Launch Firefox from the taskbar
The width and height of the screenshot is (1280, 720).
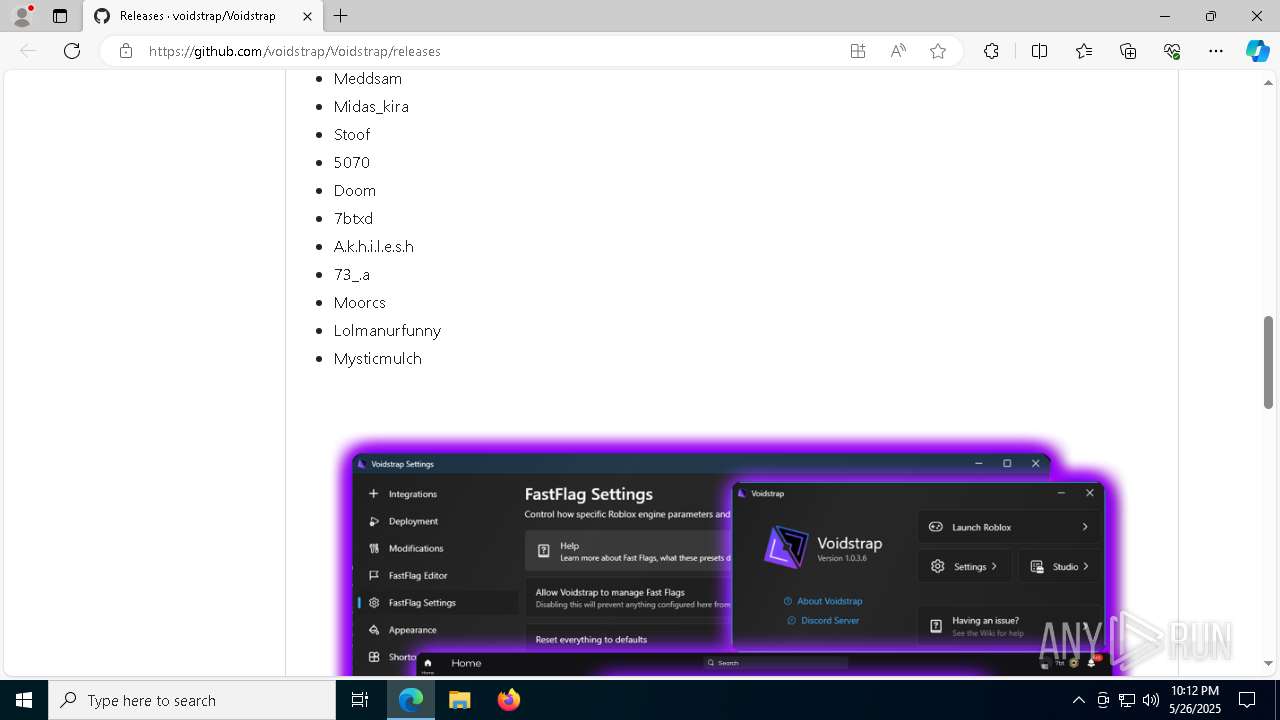click(508, 700)
